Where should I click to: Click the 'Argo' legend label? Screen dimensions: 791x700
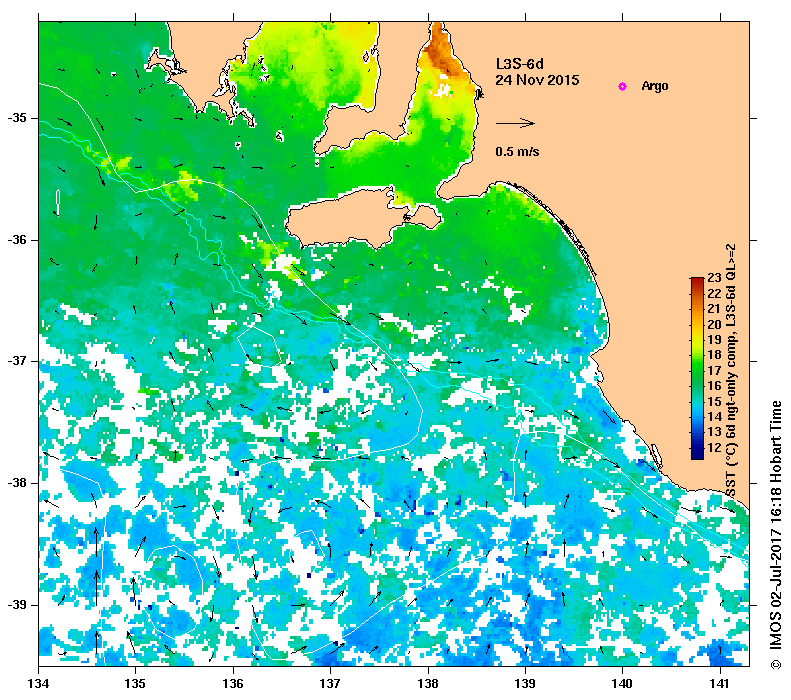655,86
